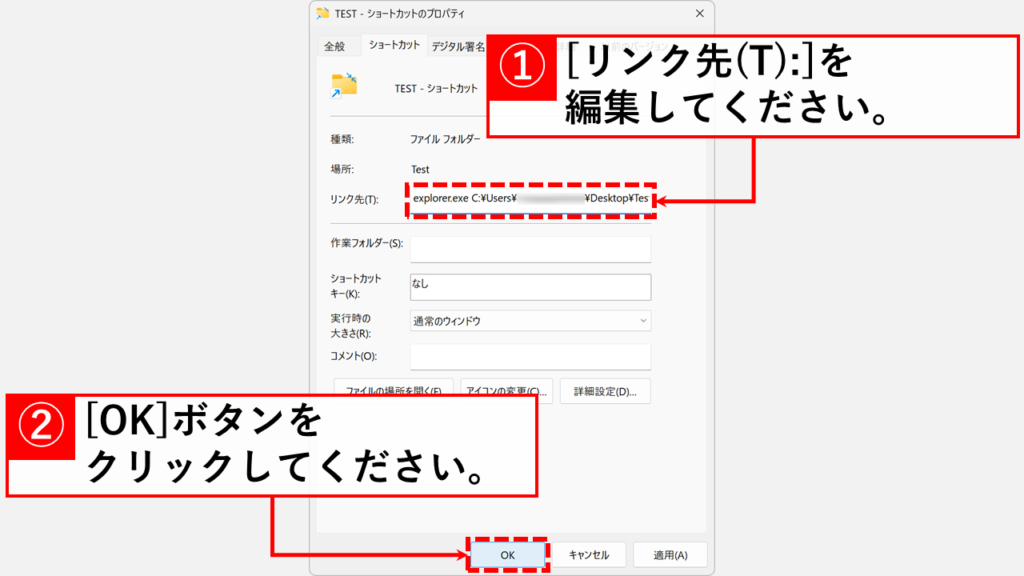Open 詳細設定(D)... settings

point(605,391)
